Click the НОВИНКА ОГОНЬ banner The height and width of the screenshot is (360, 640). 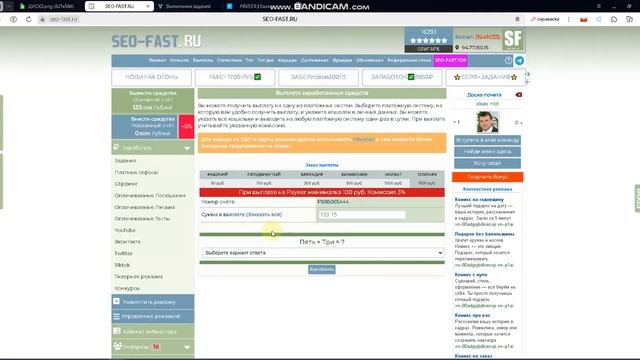[151, 77]
